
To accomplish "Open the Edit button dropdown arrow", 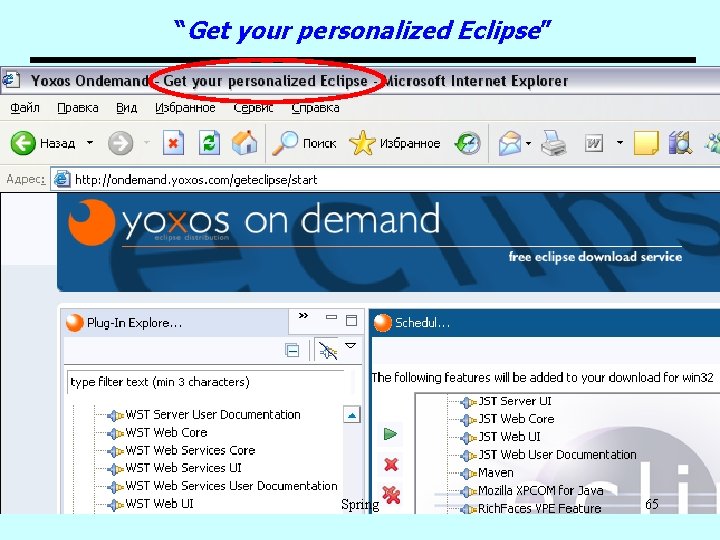I will (619, 143).
